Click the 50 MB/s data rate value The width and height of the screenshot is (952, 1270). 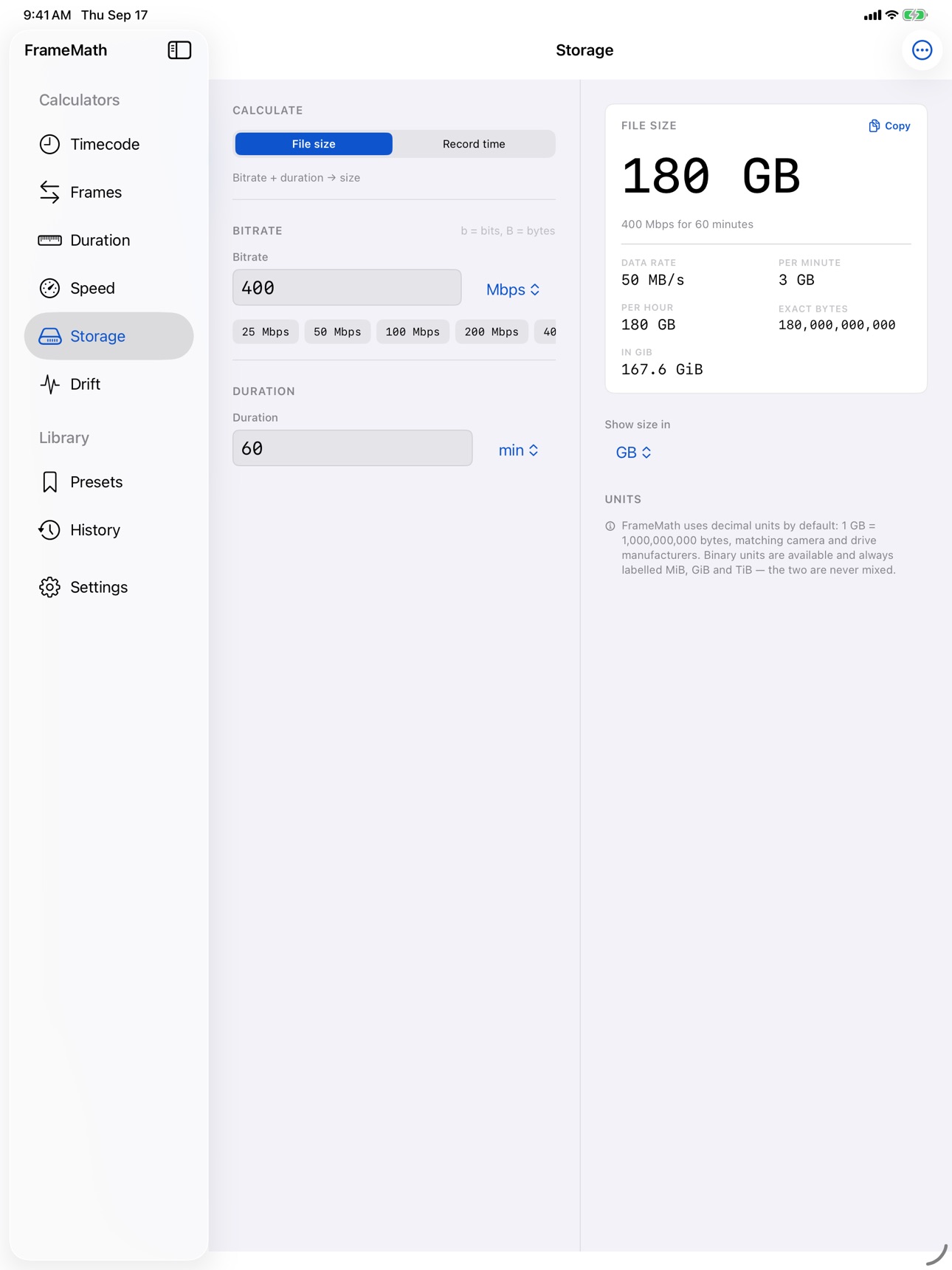coord(653,280)
